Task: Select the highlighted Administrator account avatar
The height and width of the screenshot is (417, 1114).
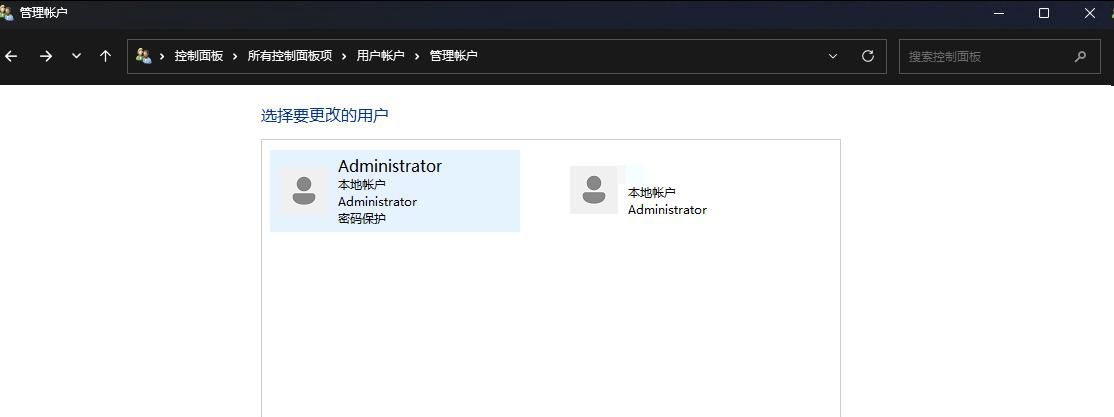Action: [304, 191]
